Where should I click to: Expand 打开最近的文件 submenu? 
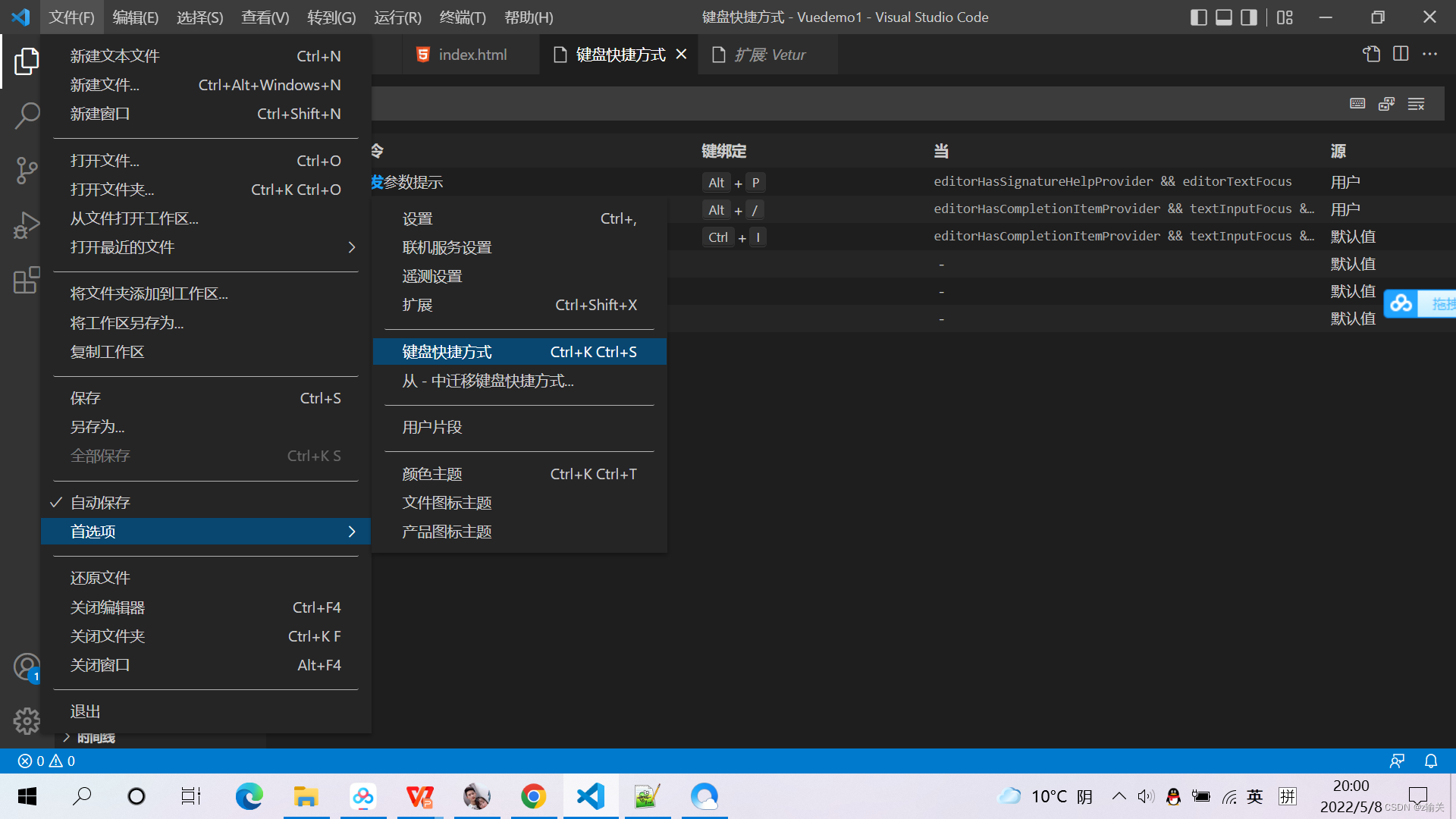(x=206, y=247)
